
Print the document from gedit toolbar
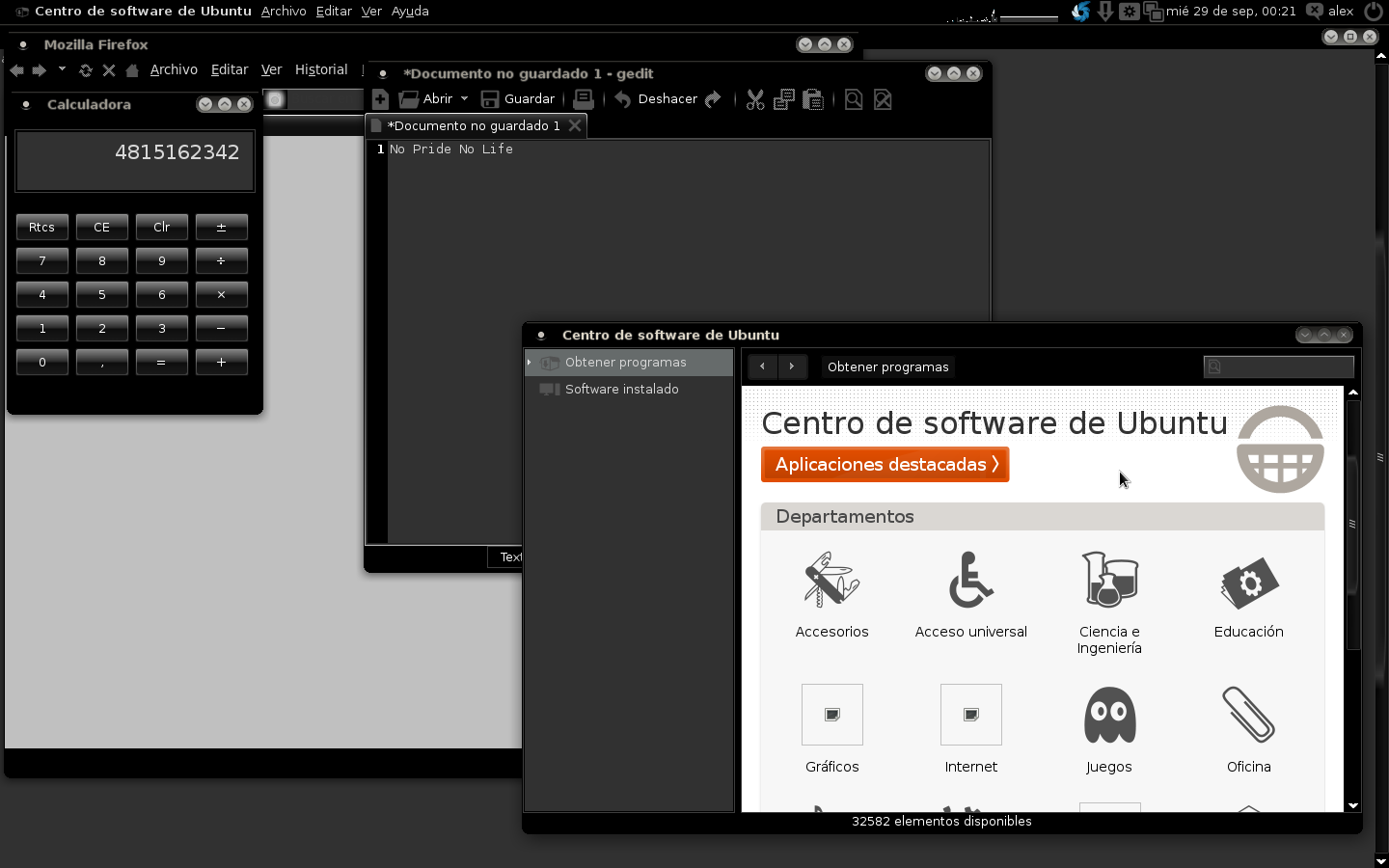[584, 99]
